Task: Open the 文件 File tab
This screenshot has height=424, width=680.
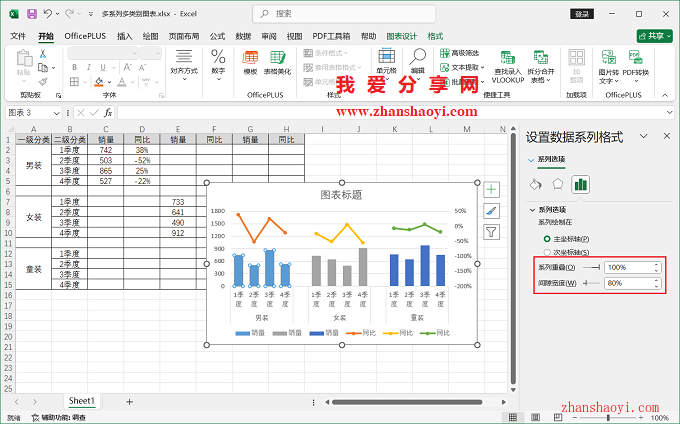Action: point(18,36)
